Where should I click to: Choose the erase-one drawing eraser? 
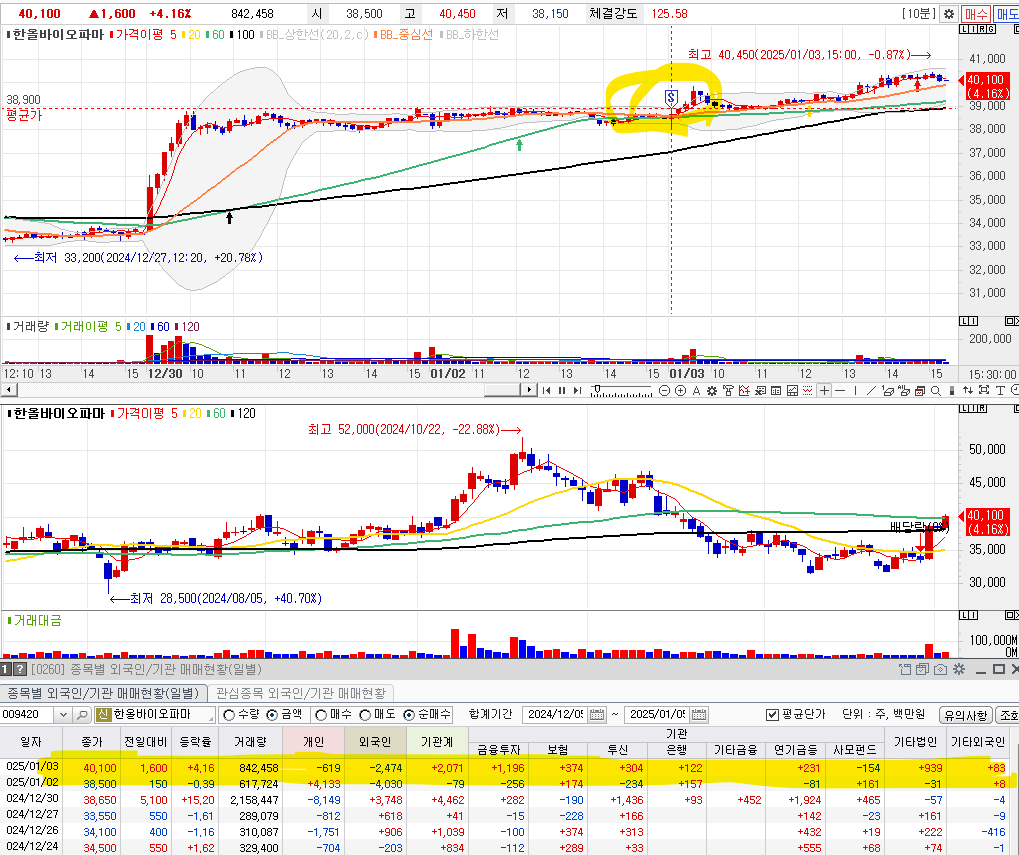click(x=887, y=390)
